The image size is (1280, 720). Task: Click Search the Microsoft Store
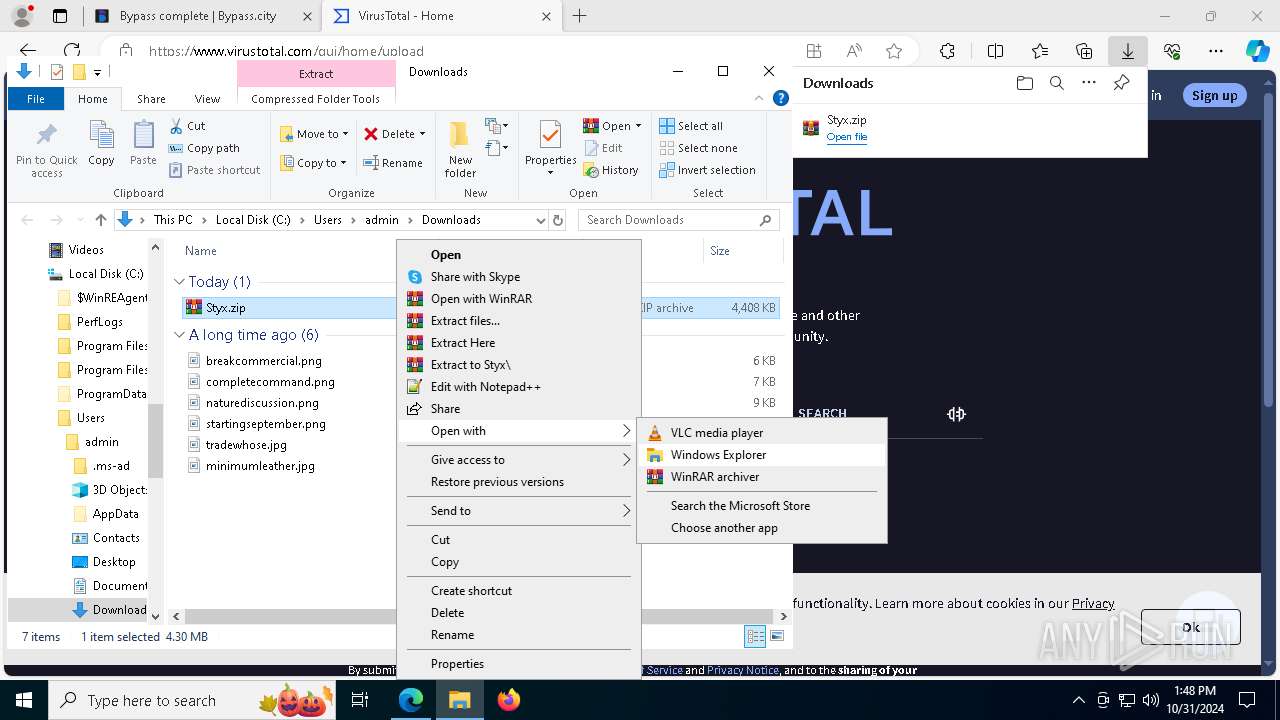pos(762,506)
